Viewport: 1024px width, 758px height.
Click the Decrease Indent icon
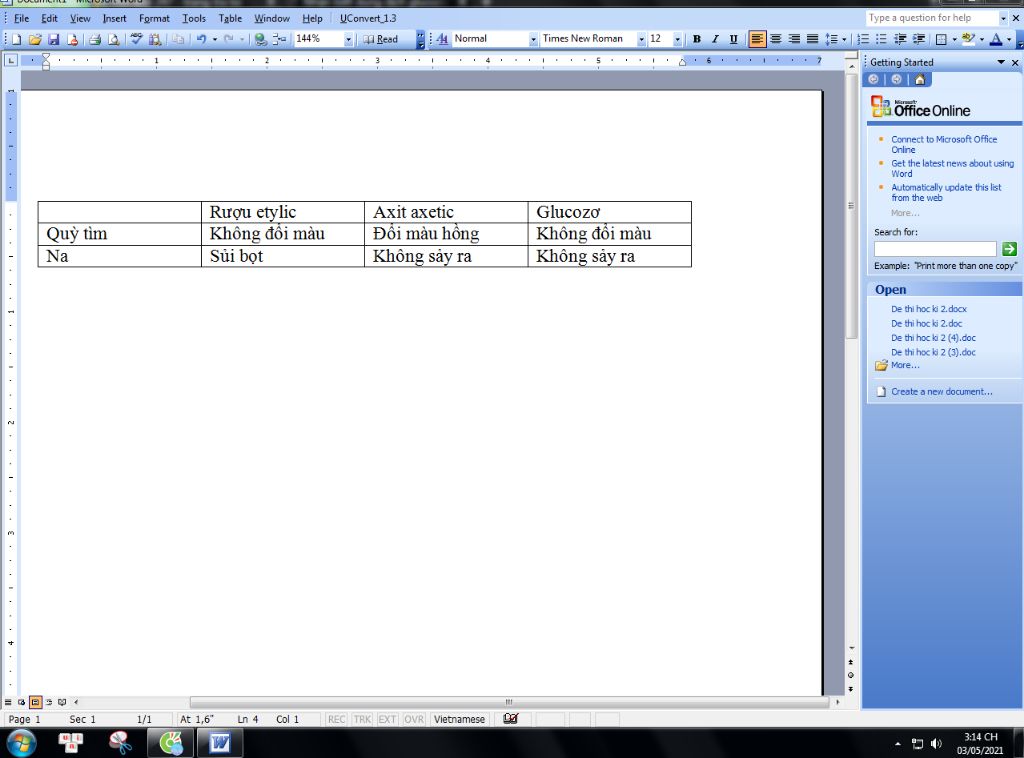point(900,39)
